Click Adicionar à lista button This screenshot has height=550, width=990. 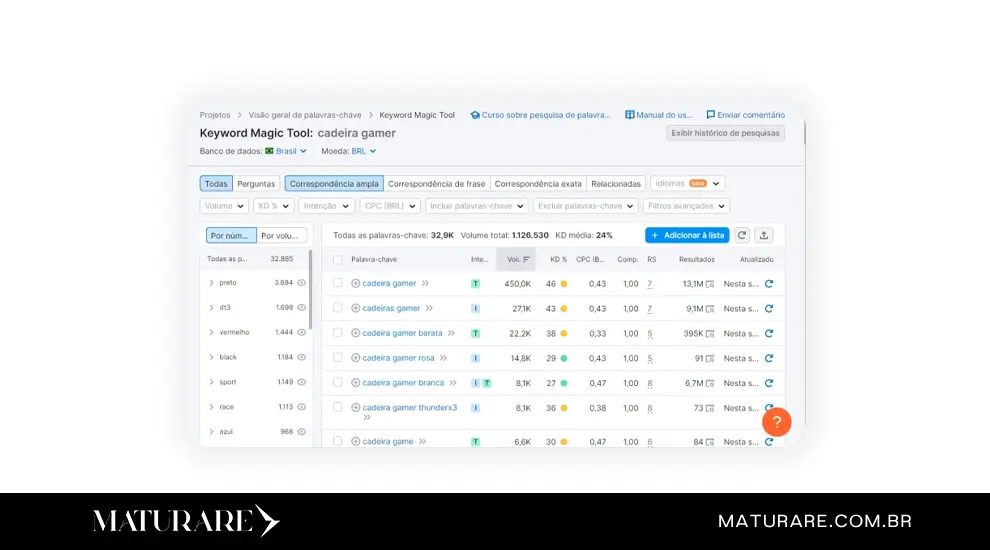coord(687,235)
